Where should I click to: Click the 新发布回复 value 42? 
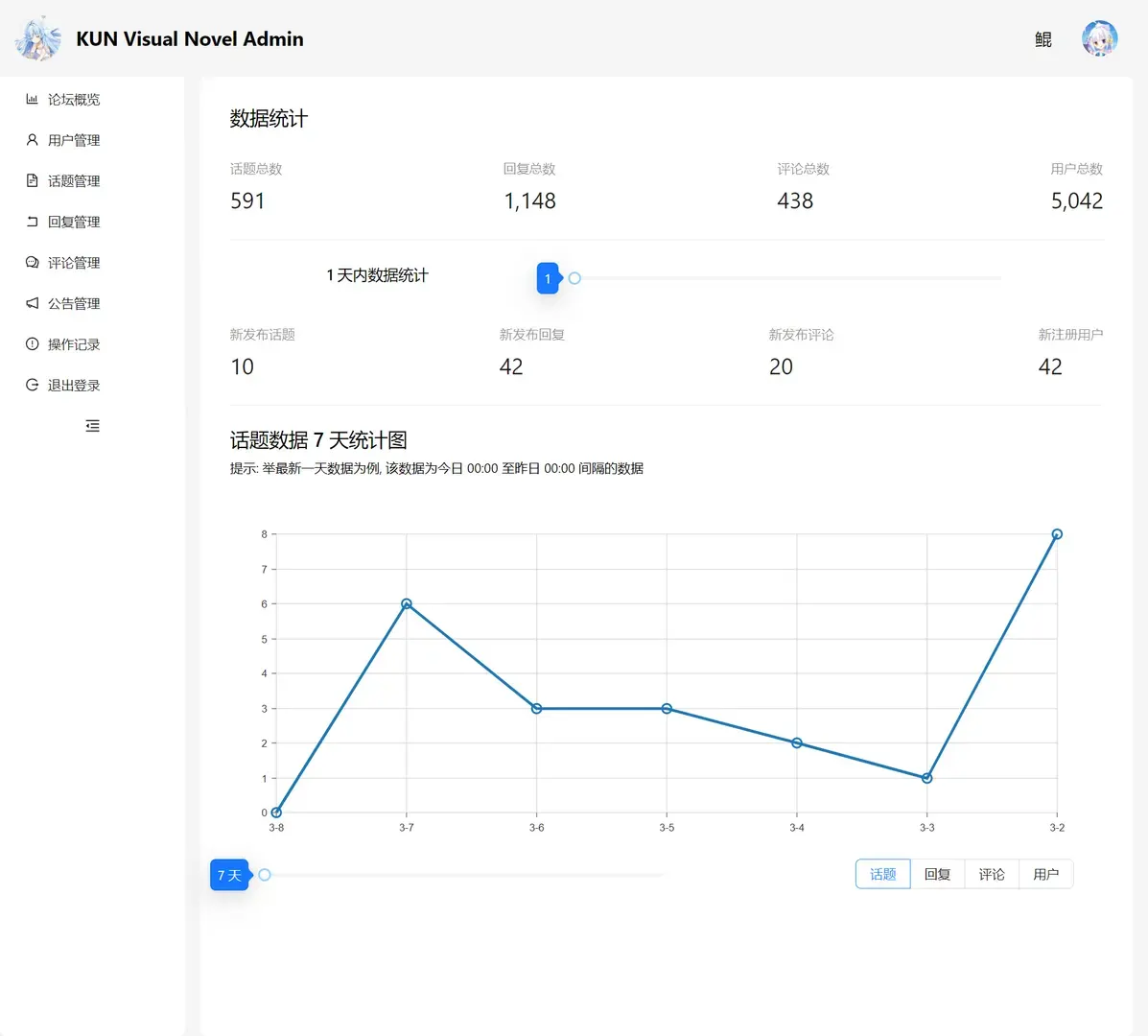pyautogui.click(x=511, y=366)
